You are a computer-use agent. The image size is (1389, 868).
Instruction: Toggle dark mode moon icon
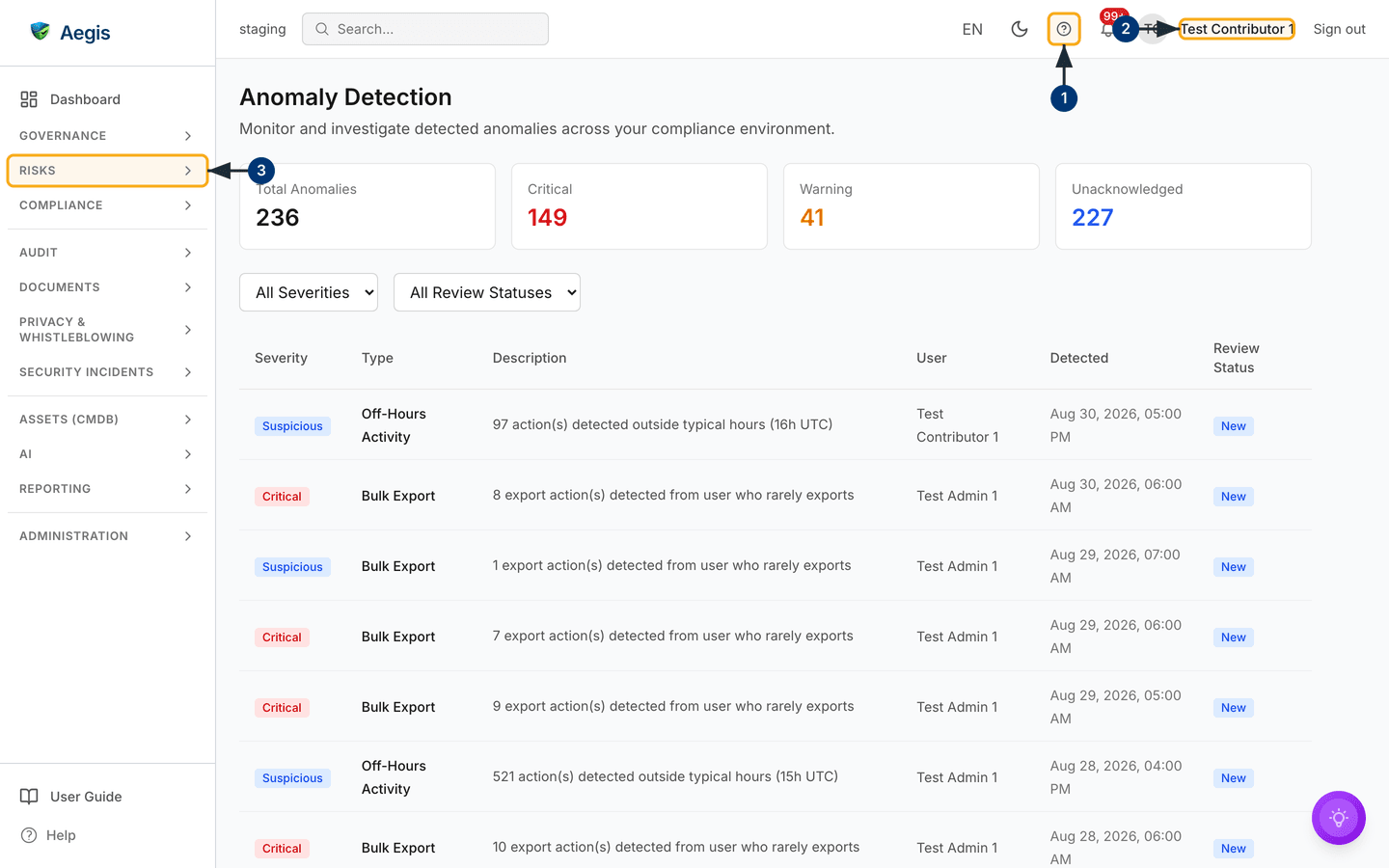[x=1019, y=29]
